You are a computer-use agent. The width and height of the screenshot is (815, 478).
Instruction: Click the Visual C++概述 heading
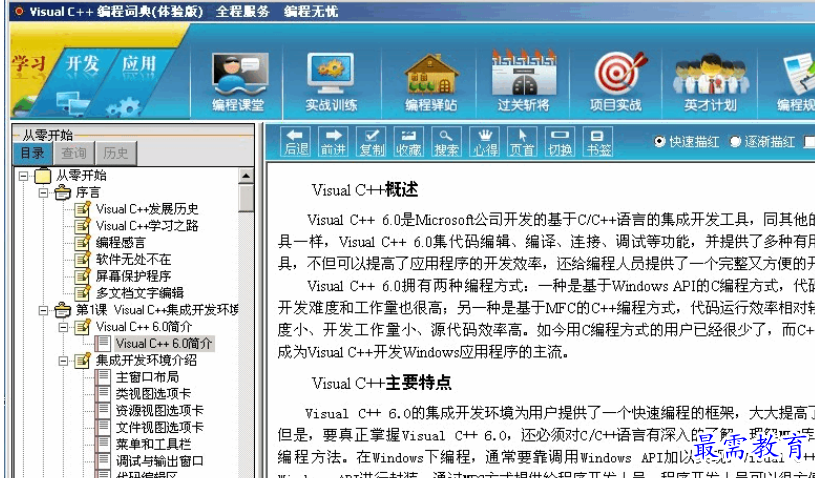point(364,190)
